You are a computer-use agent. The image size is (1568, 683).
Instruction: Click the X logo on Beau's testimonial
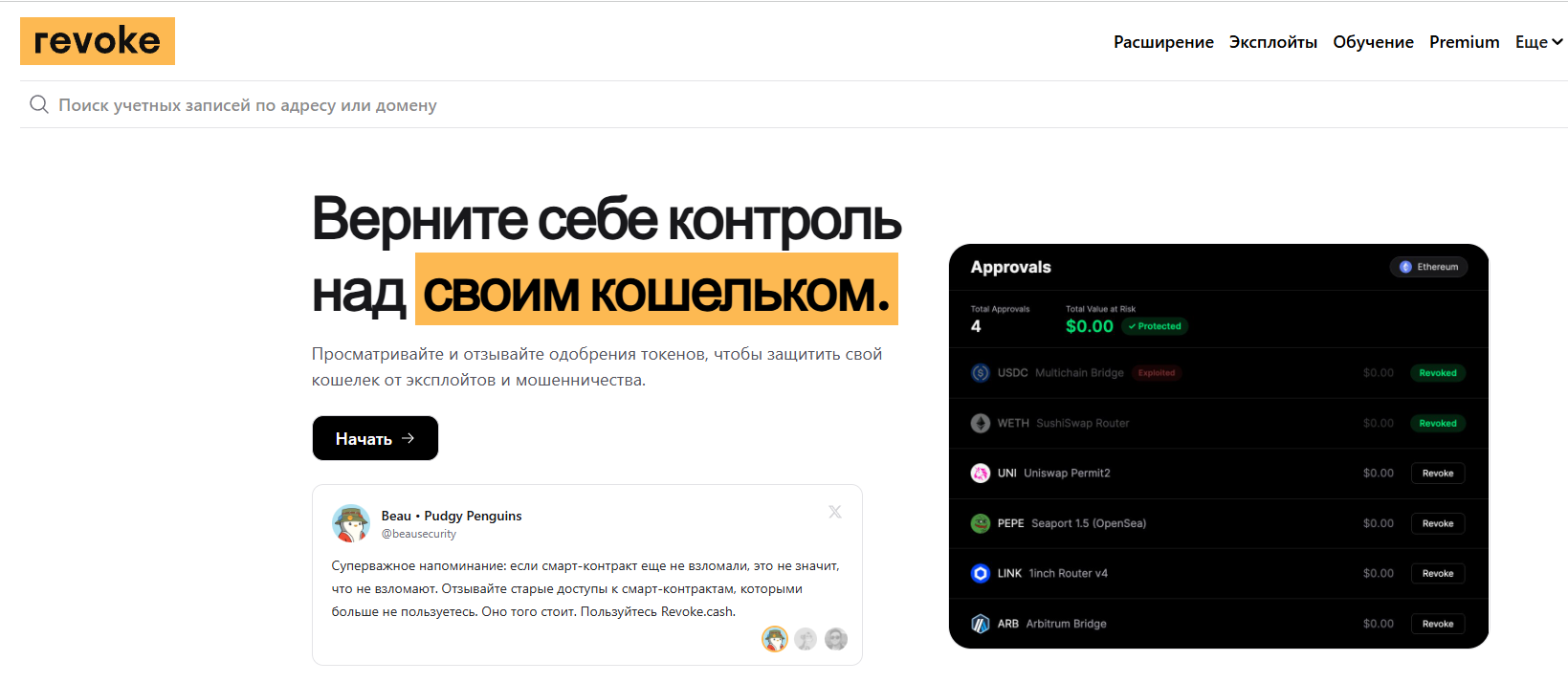coord(835,512)
